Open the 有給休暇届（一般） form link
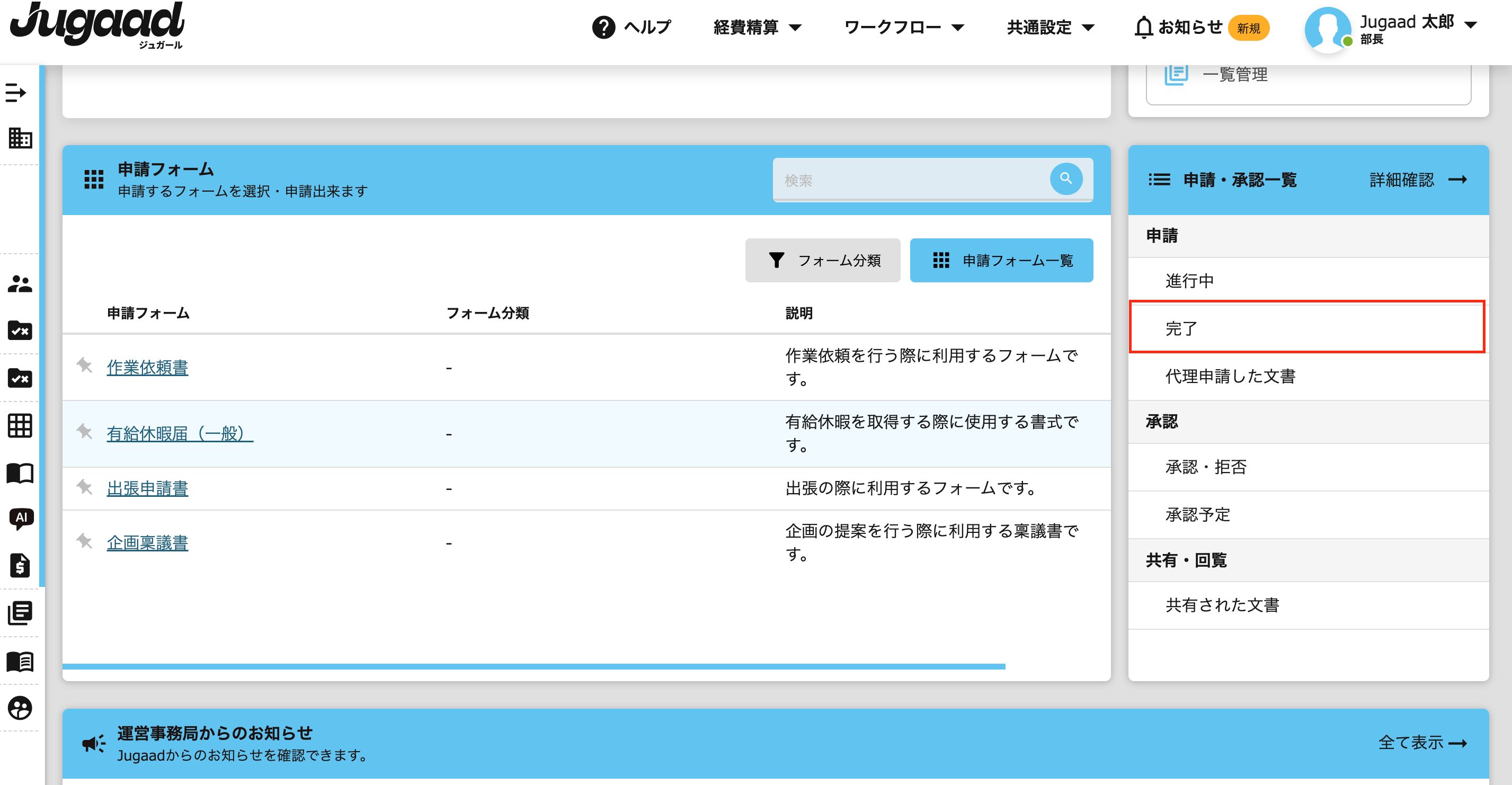This screenshot has height=785, width=1512. click(180, 434)
